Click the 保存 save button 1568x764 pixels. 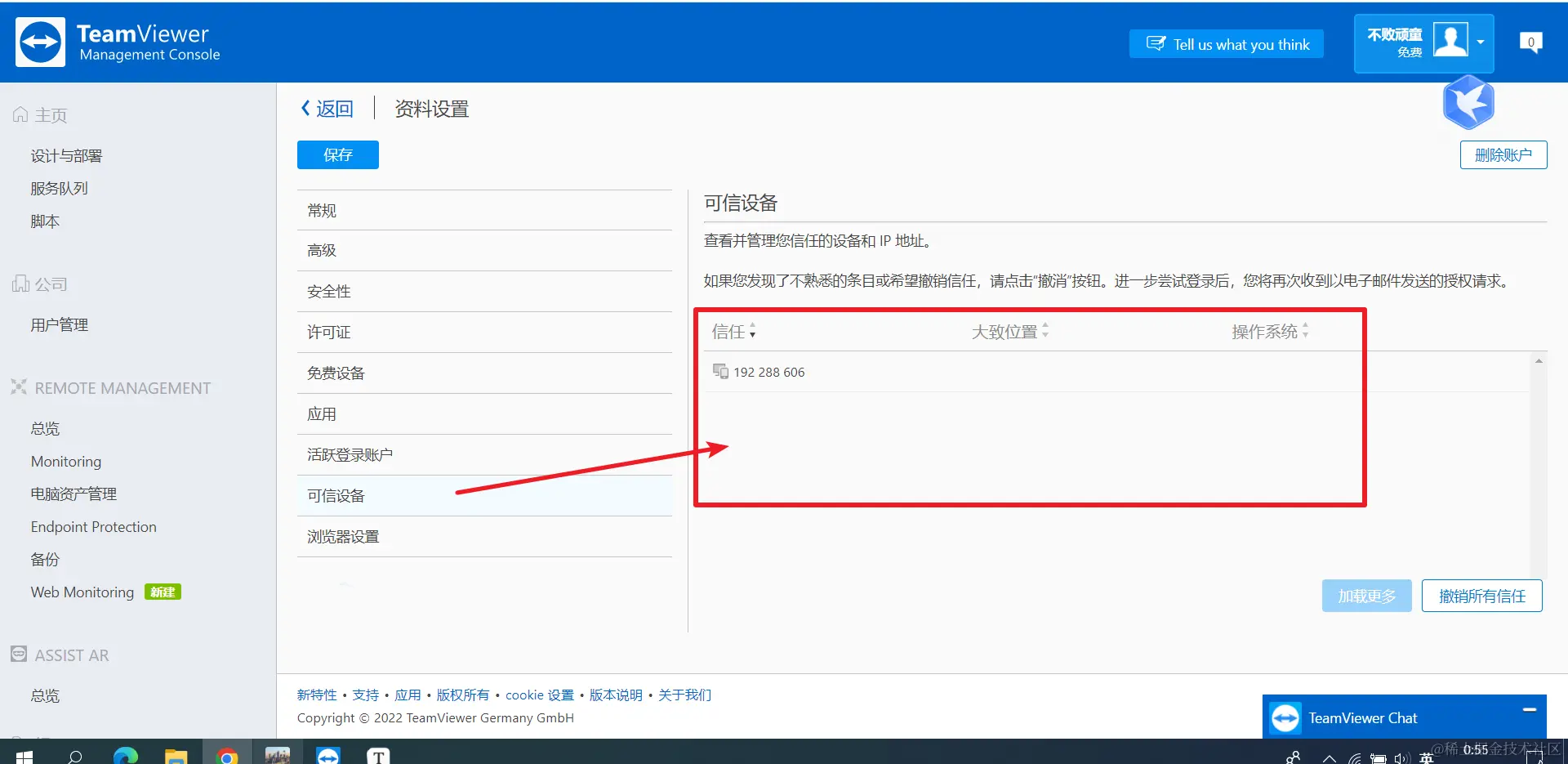(338, 154)
